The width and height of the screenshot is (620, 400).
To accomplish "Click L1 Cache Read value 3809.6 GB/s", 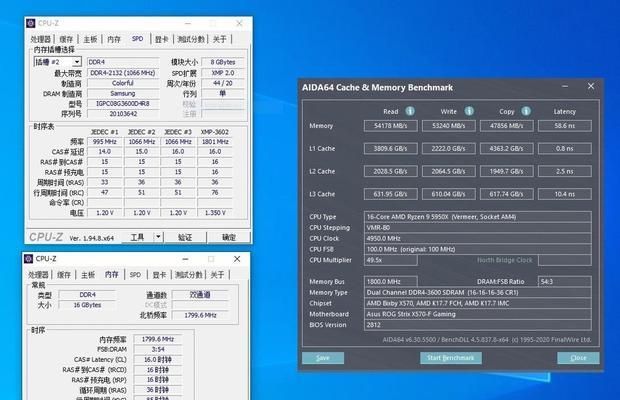I will (391, 149).
